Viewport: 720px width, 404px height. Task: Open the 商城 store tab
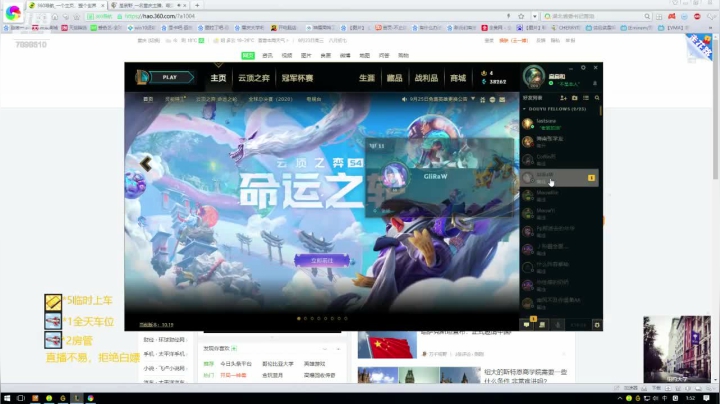pyautogui.click(x=458, y=78)
